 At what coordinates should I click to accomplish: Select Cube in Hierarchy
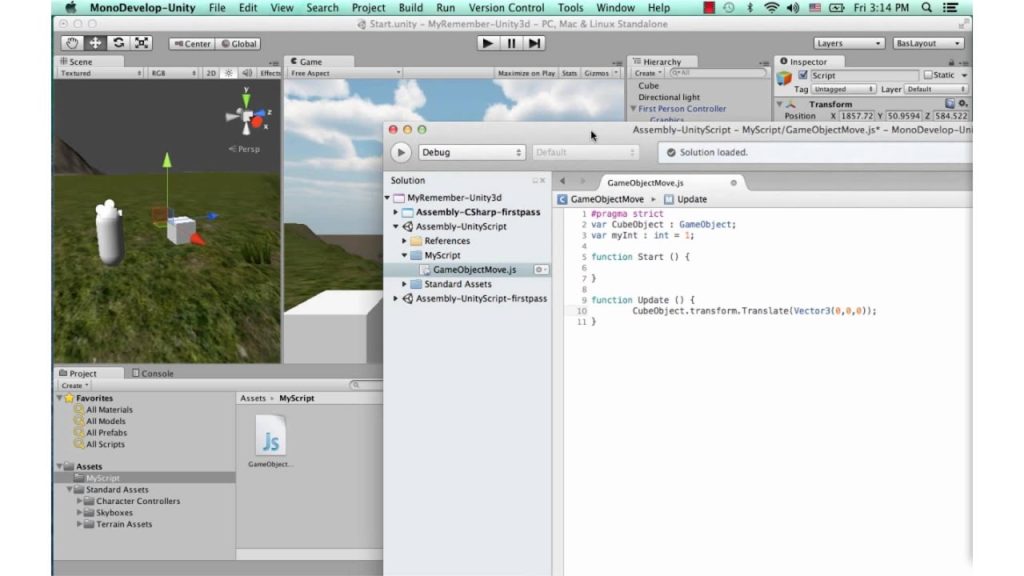pyautogui.click(x=648, y=86)
